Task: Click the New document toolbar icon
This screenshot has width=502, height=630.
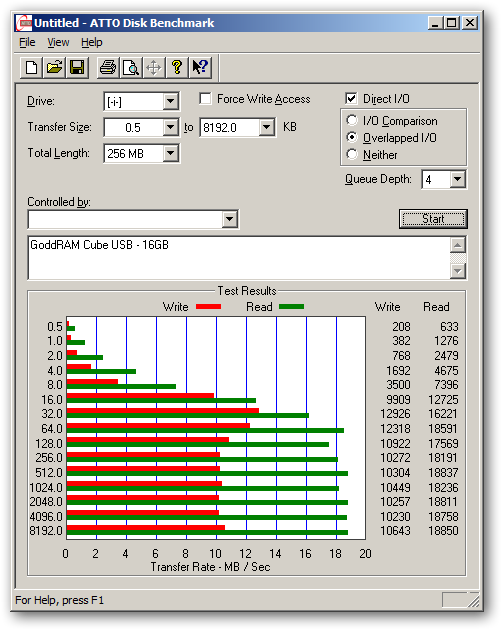Action: click(31, 67)
